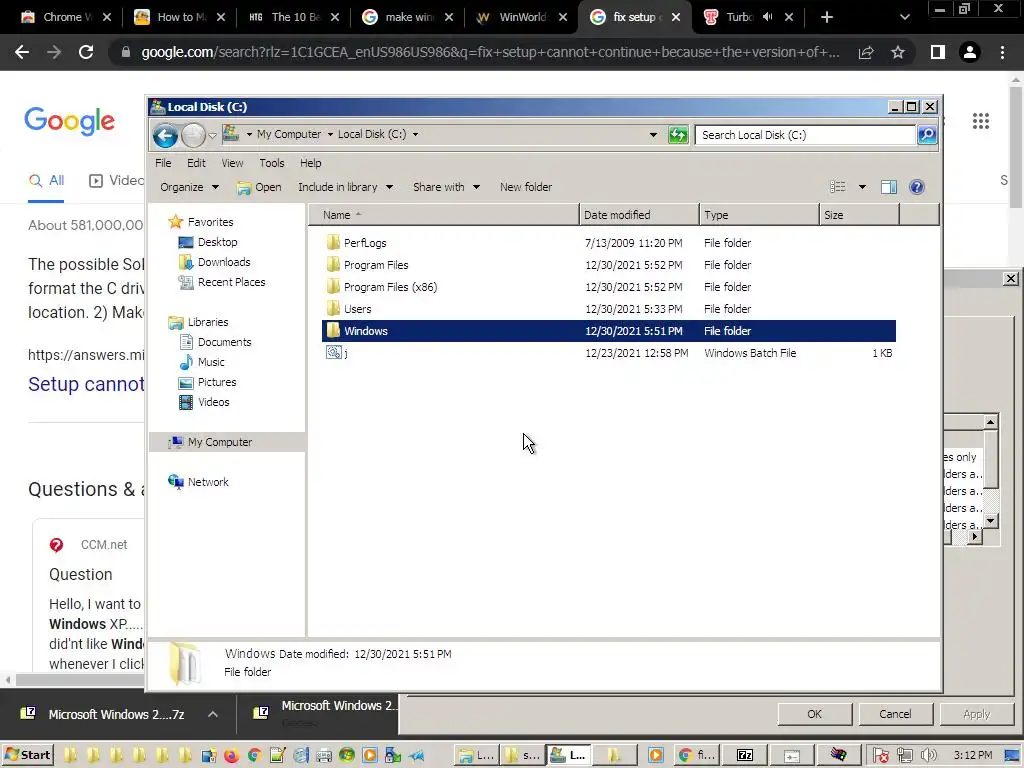Open options for Microsoft Windows 2...7z download
Viewport: 1024px width, 768px height.
point(213,714)
